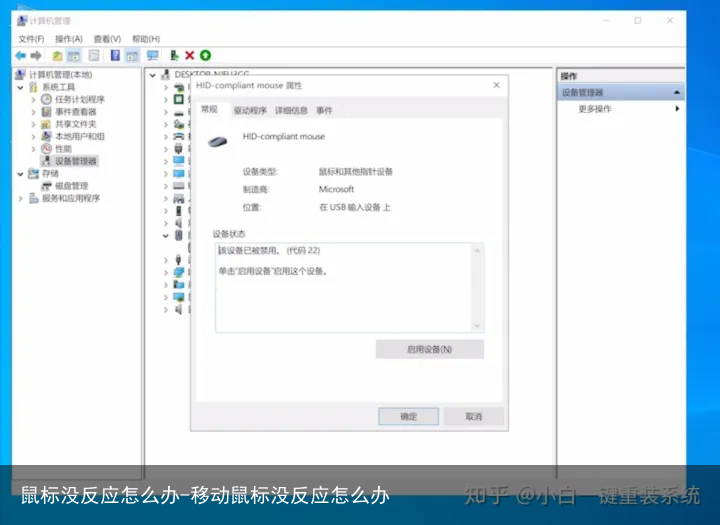Click the mouse device picture in properties dialog

coord(218,142)
